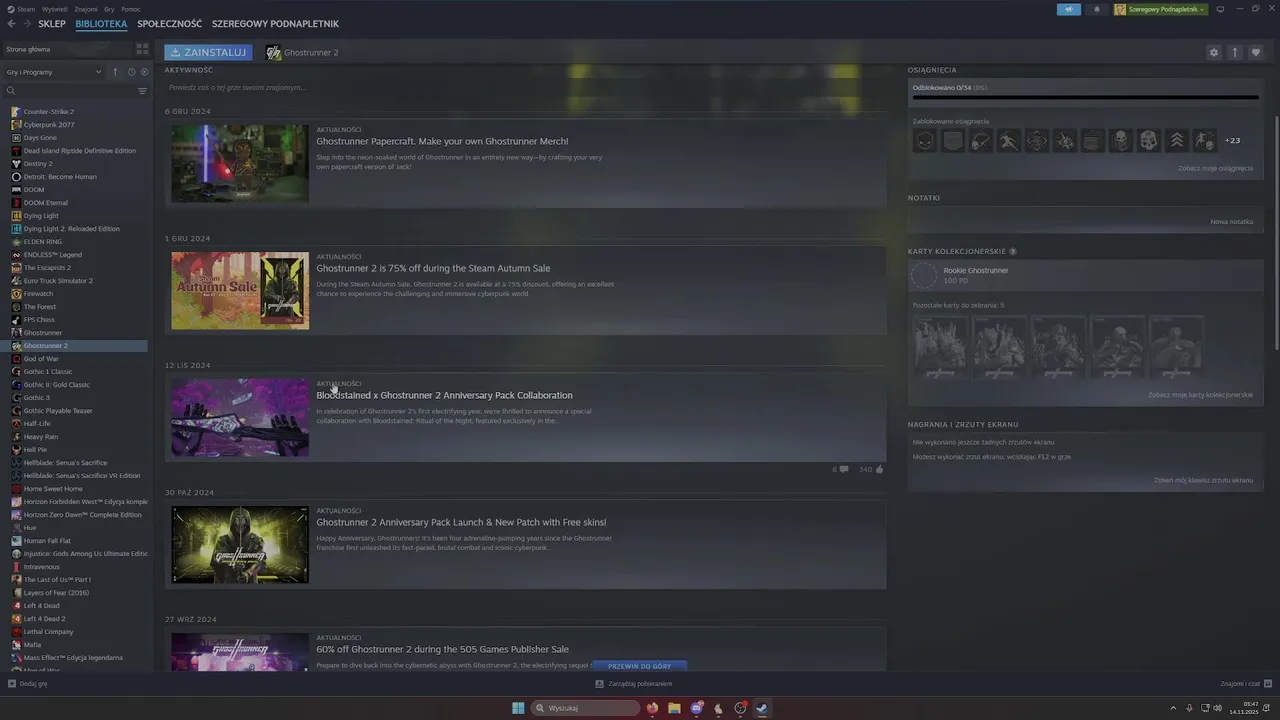This screenshot has width=1280, height=720.
Task: Open the Szeregowy Podnapletnik account dropdown
Action: click(x=1161, y=9)
